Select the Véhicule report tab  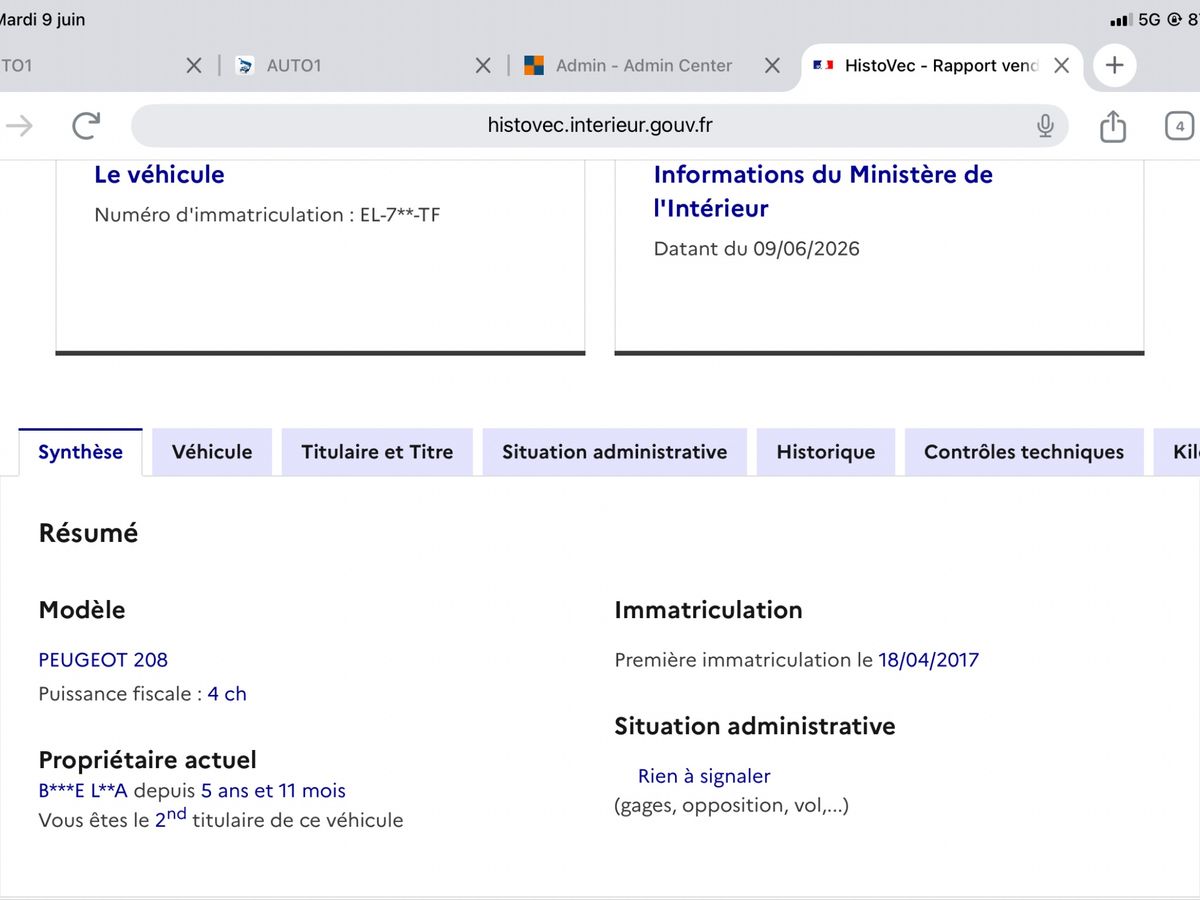212,452
